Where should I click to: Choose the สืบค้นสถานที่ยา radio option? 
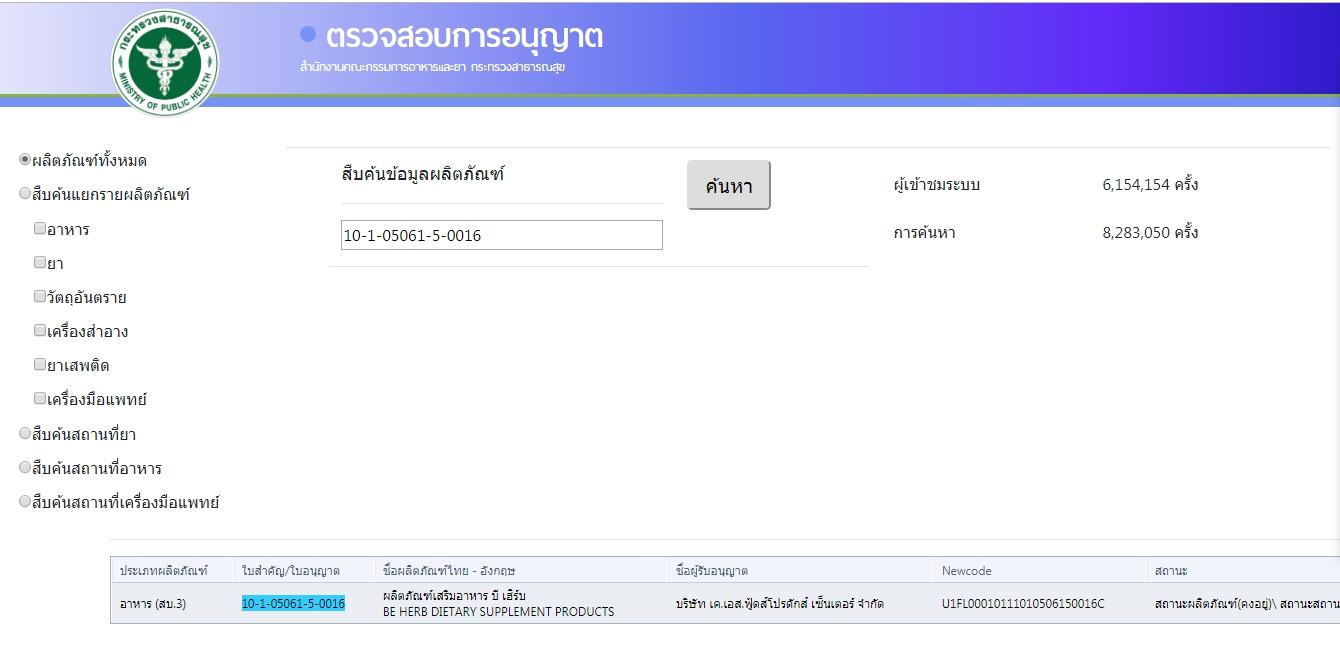pos(25,434)
